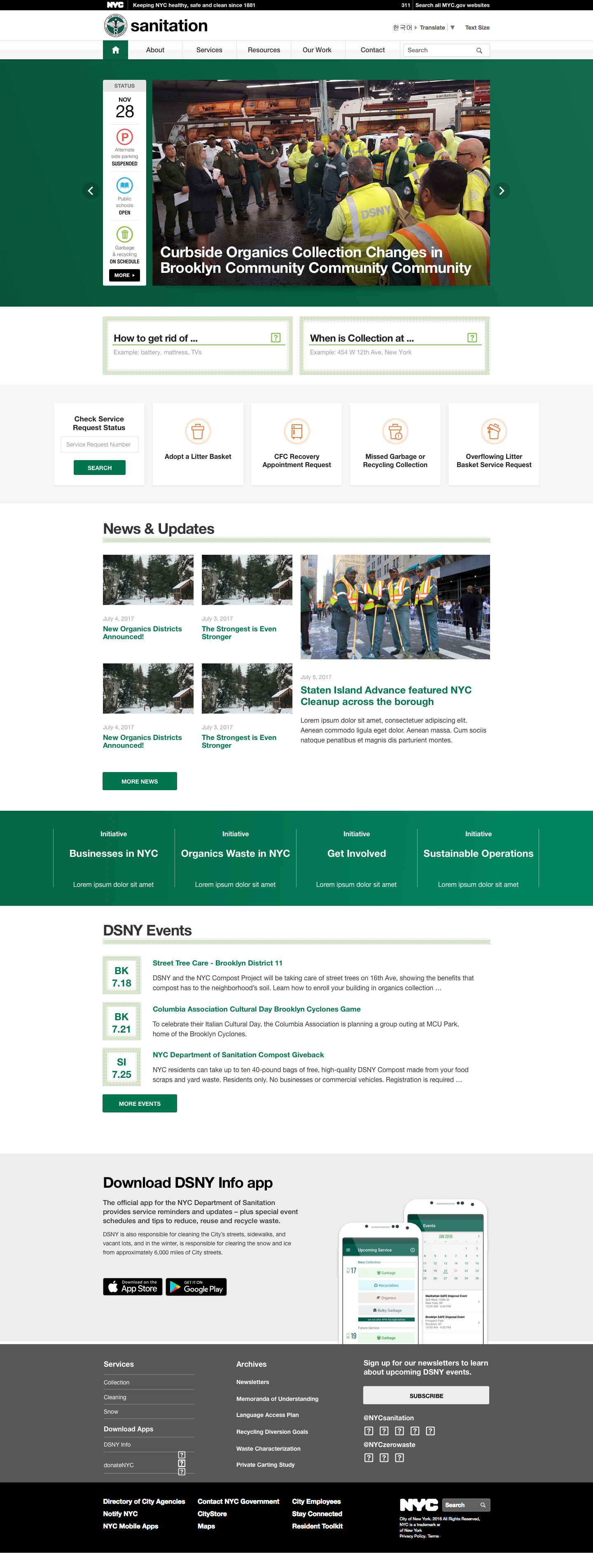The width and height of the screenshot is (593, 1568).
Task: Open Columbia Association Cultural Day event link
Action: (256, 1009)
